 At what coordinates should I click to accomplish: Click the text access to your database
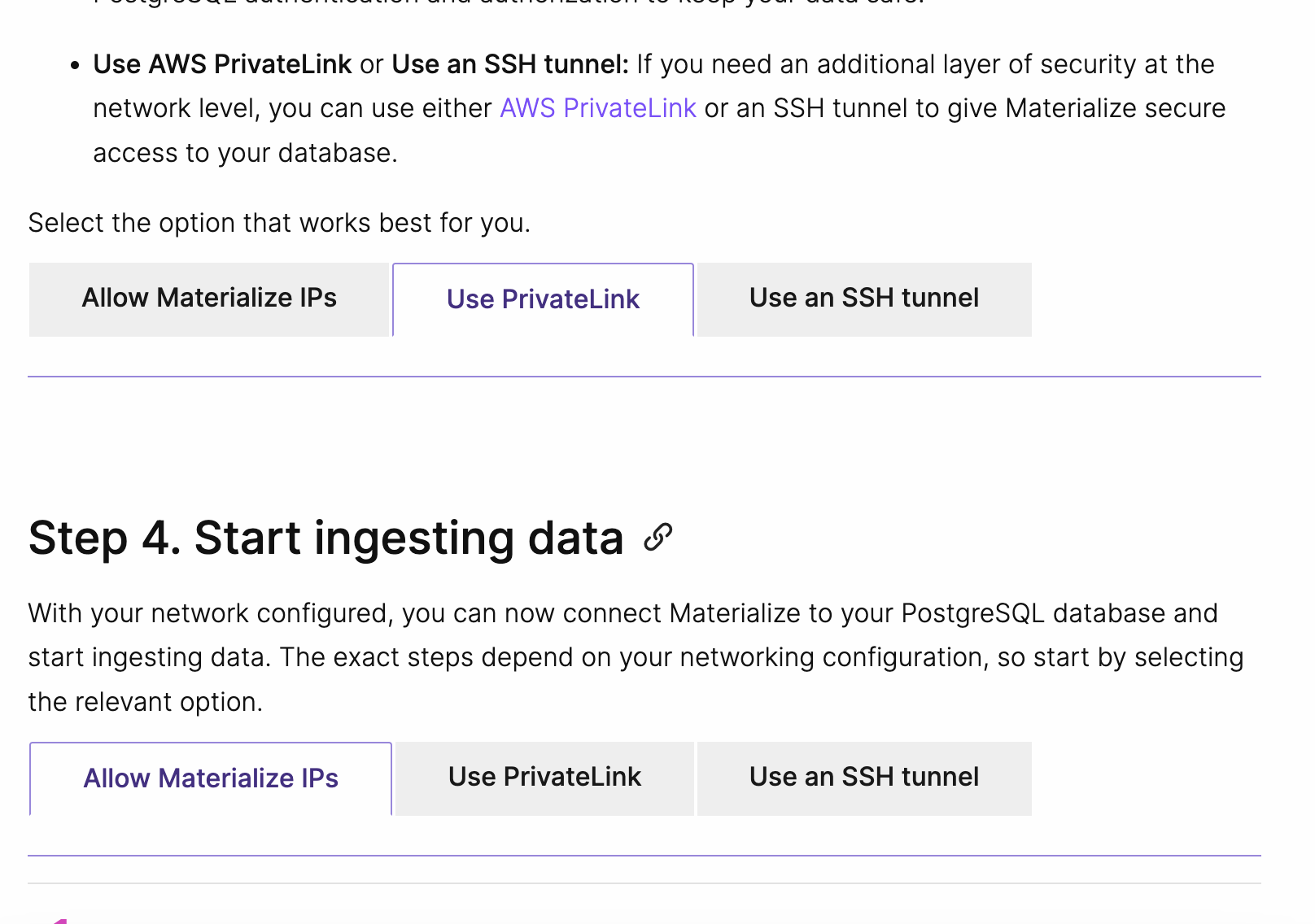pos(245,153)
